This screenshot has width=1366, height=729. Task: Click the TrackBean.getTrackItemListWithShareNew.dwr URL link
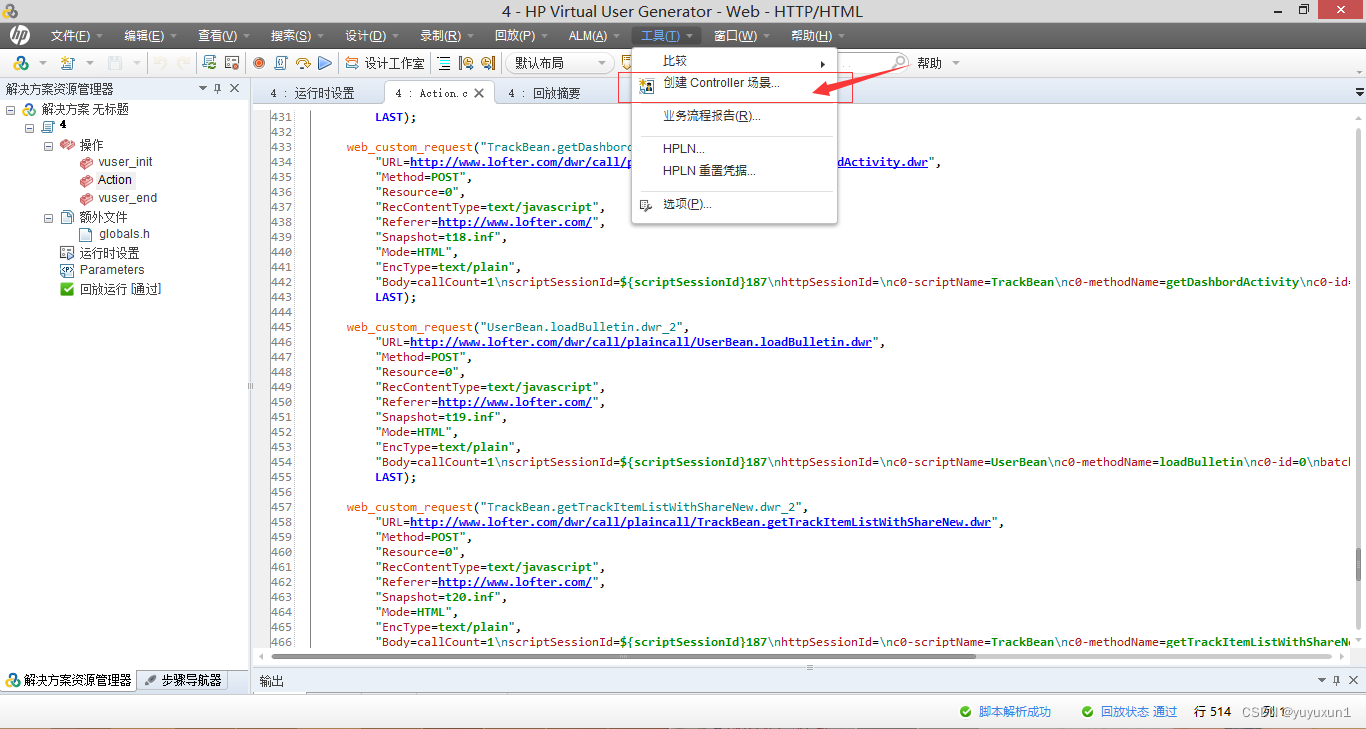700,522
